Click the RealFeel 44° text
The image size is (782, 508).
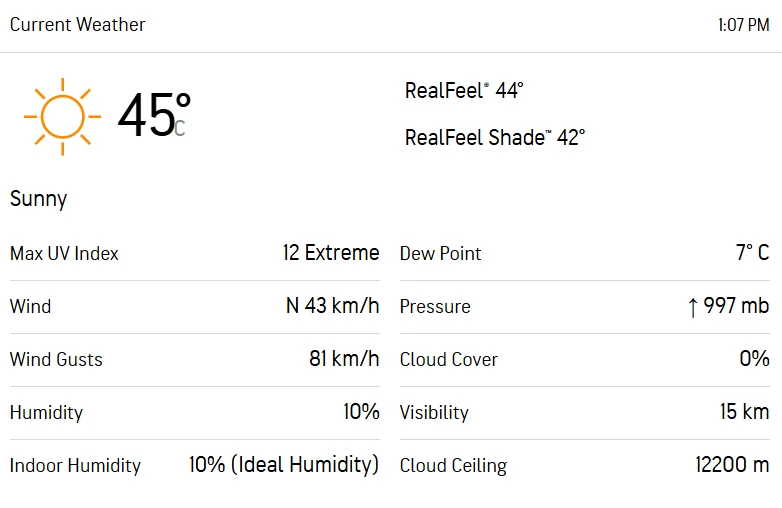click(x=464, y=90)
